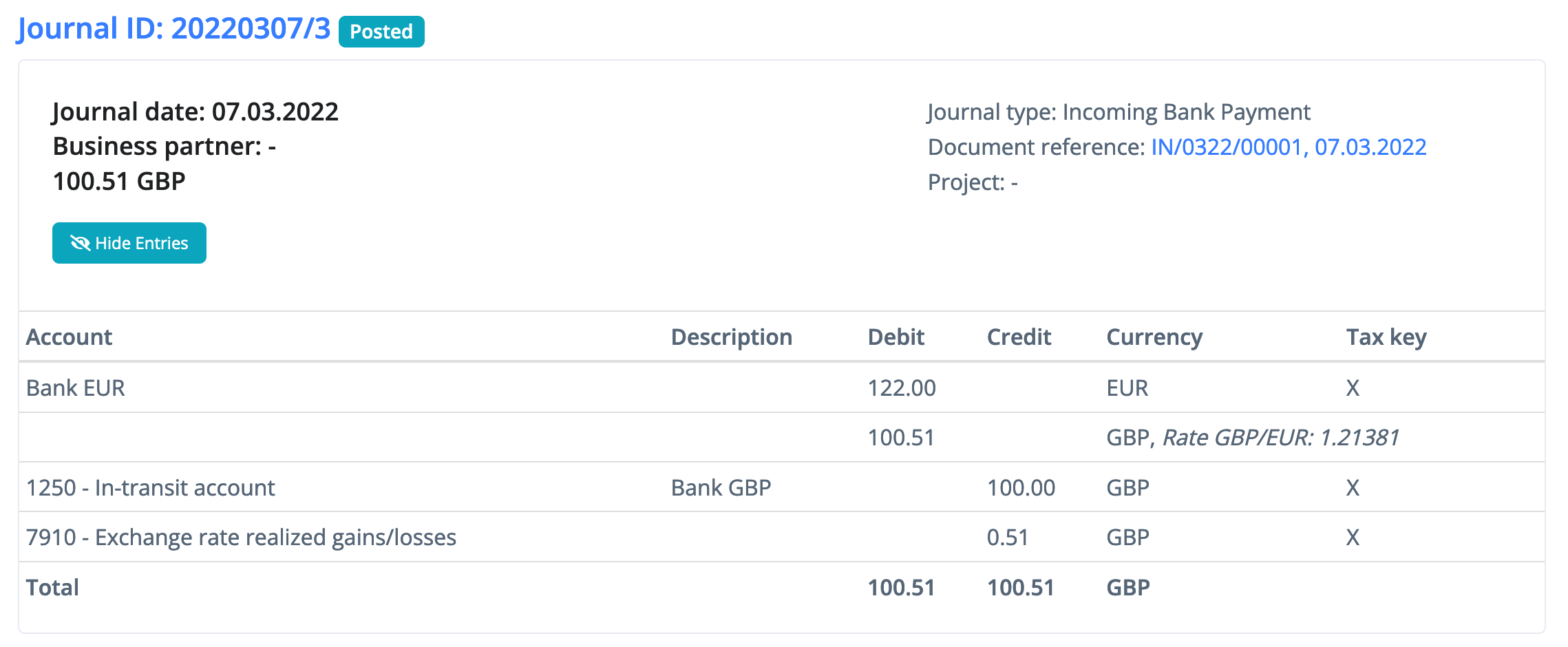Click the Credit column header
The height and width of the screenshot is (647, 1568).
[x=1019, y=337]
